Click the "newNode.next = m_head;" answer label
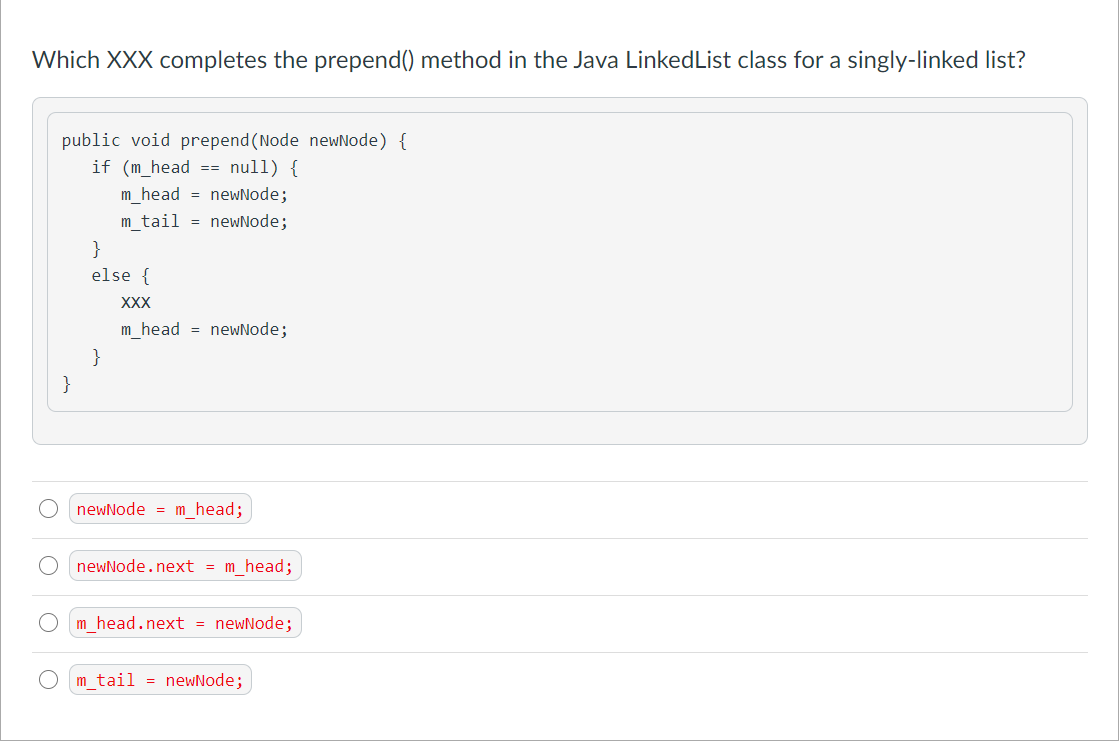 185,565
